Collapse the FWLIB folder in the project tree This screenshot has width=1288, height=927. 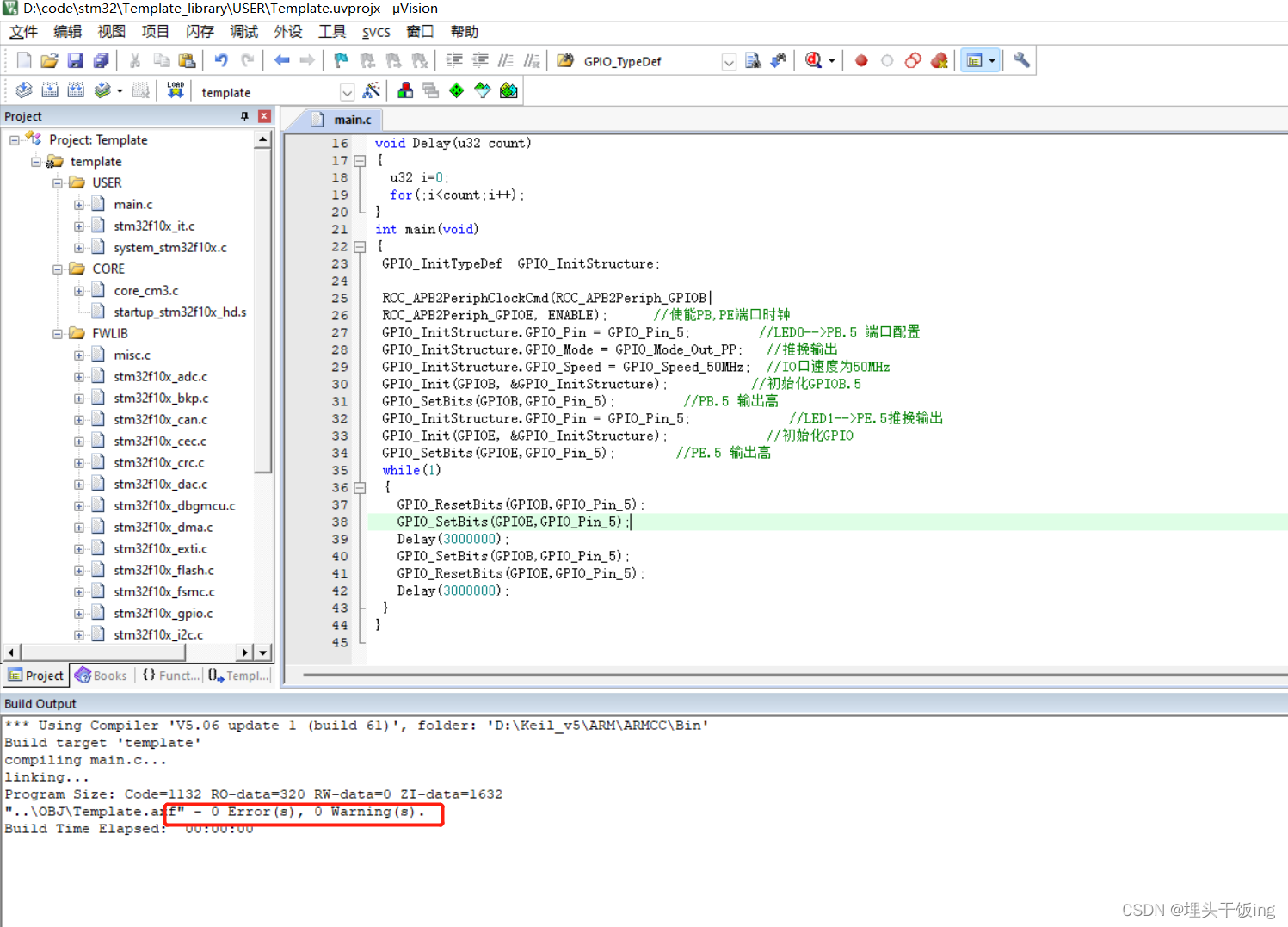[x=58, y=333]
